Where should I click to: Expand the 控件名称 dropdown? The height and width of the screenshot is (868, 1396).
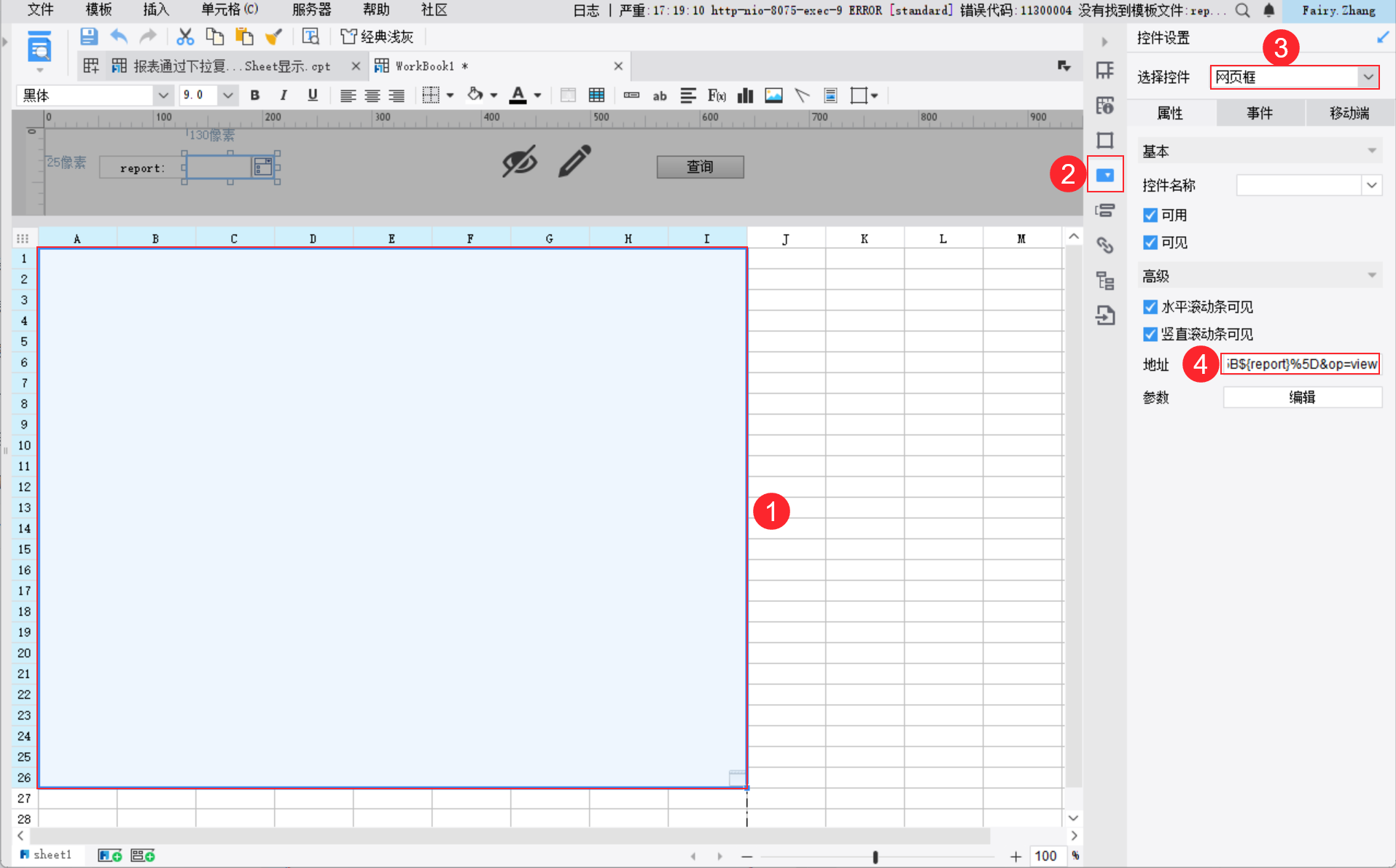tap(1371, 185)
